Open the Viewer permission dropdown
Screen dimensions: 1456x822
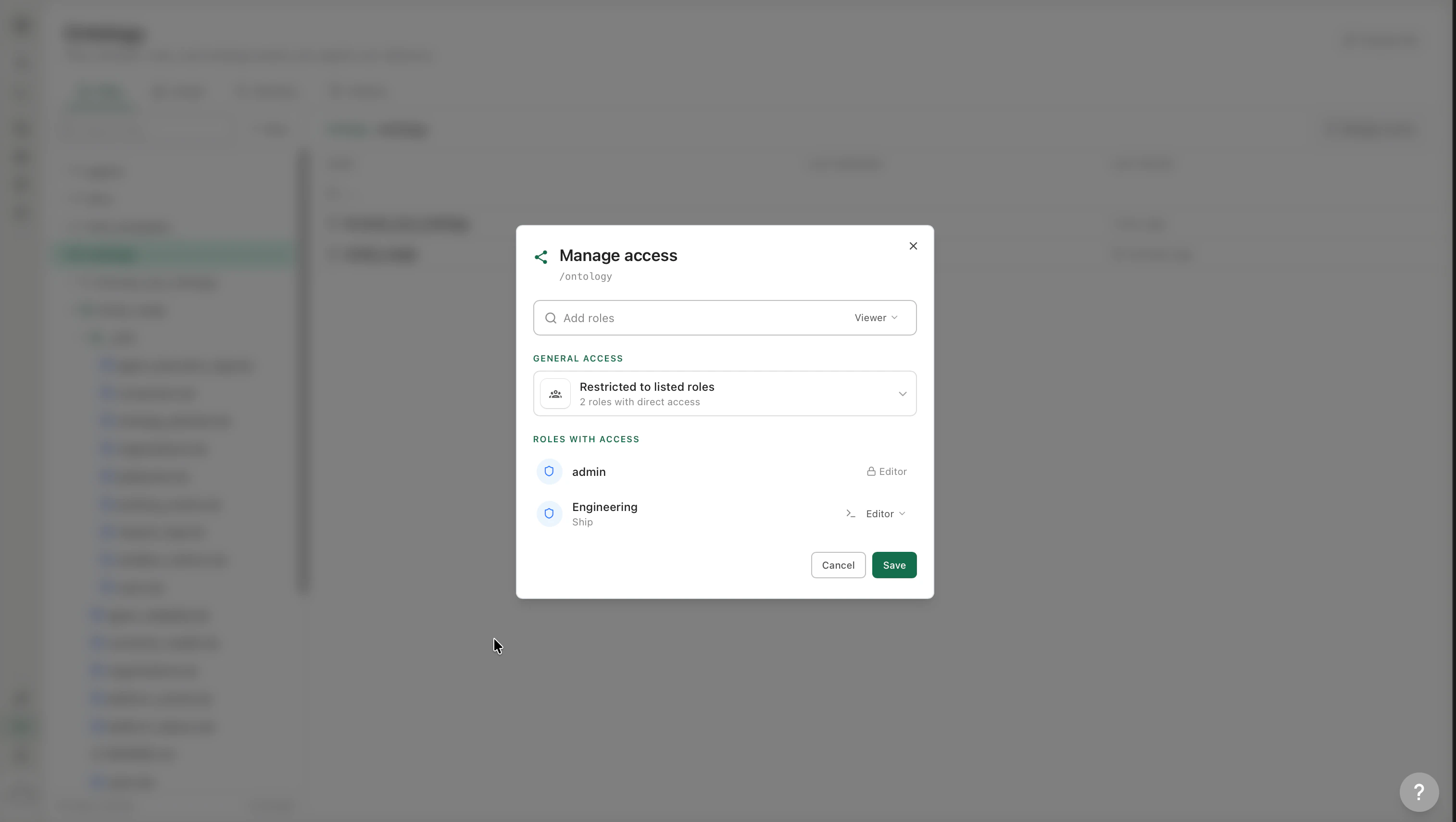pos(876,318)
